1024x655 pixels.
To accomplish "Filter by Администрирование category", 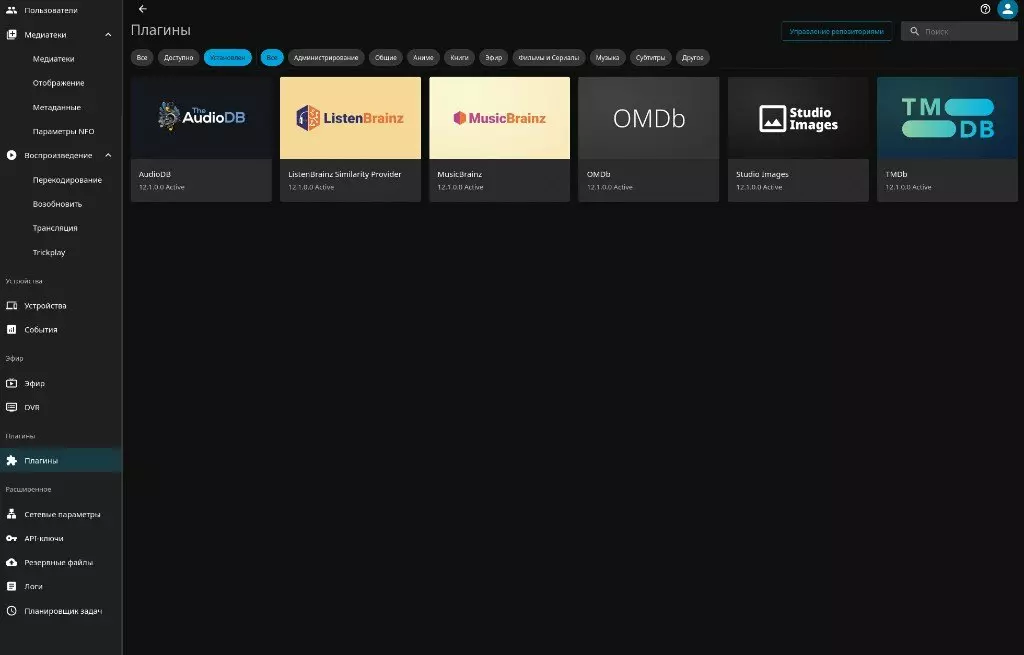I will click(326, 57).
